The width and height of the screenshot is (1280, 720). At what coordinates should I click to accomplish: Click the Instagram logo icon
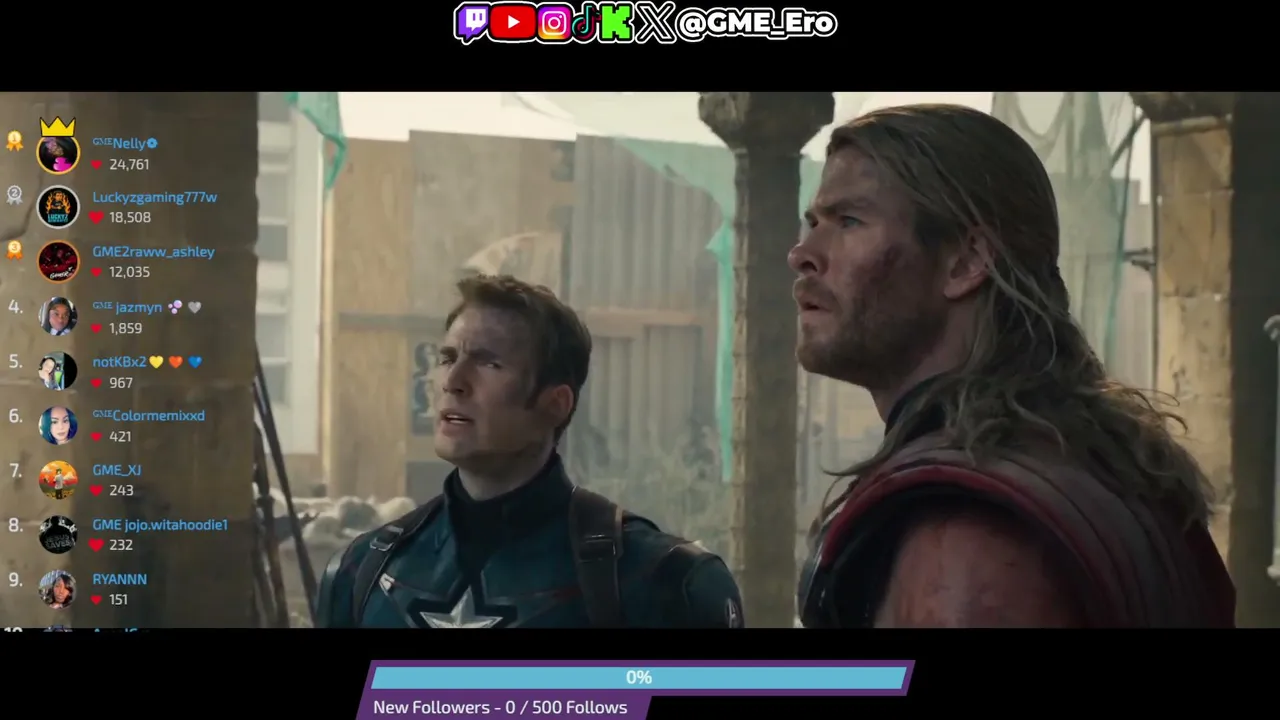(553, 23)
